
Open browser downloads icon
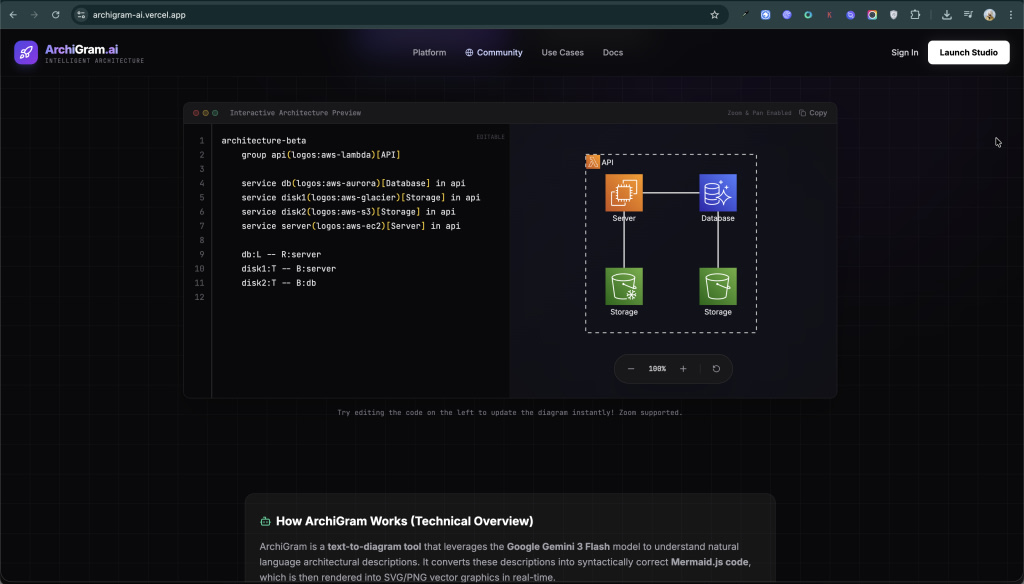[x=946, y=14]
